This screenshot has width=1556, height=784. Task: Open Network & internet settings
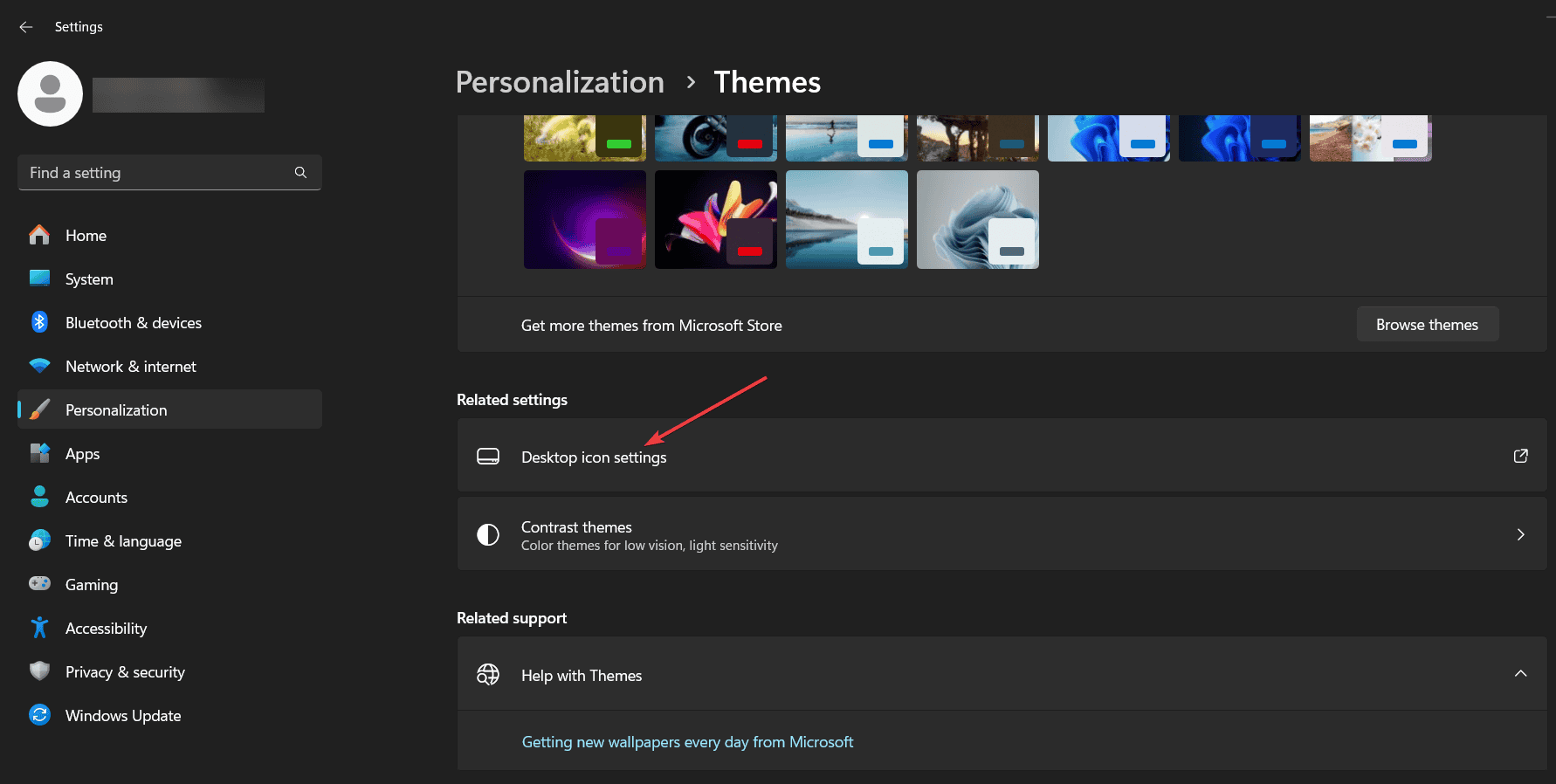[169, 366]
